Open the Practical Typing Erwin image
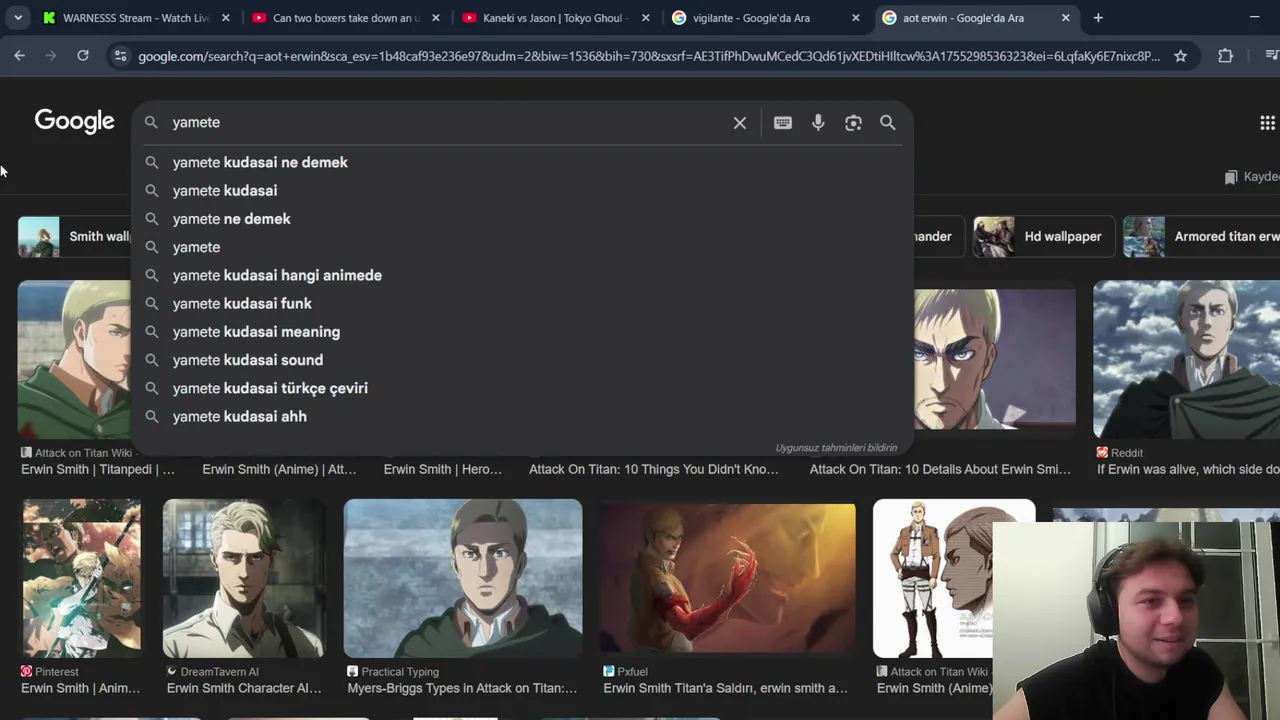The image size is (1280, 720). click(x=463, y=578)
